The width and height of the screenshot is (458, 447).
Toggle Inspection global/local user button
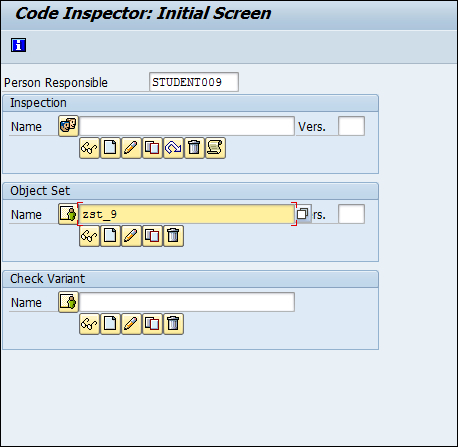coord(68,126)
